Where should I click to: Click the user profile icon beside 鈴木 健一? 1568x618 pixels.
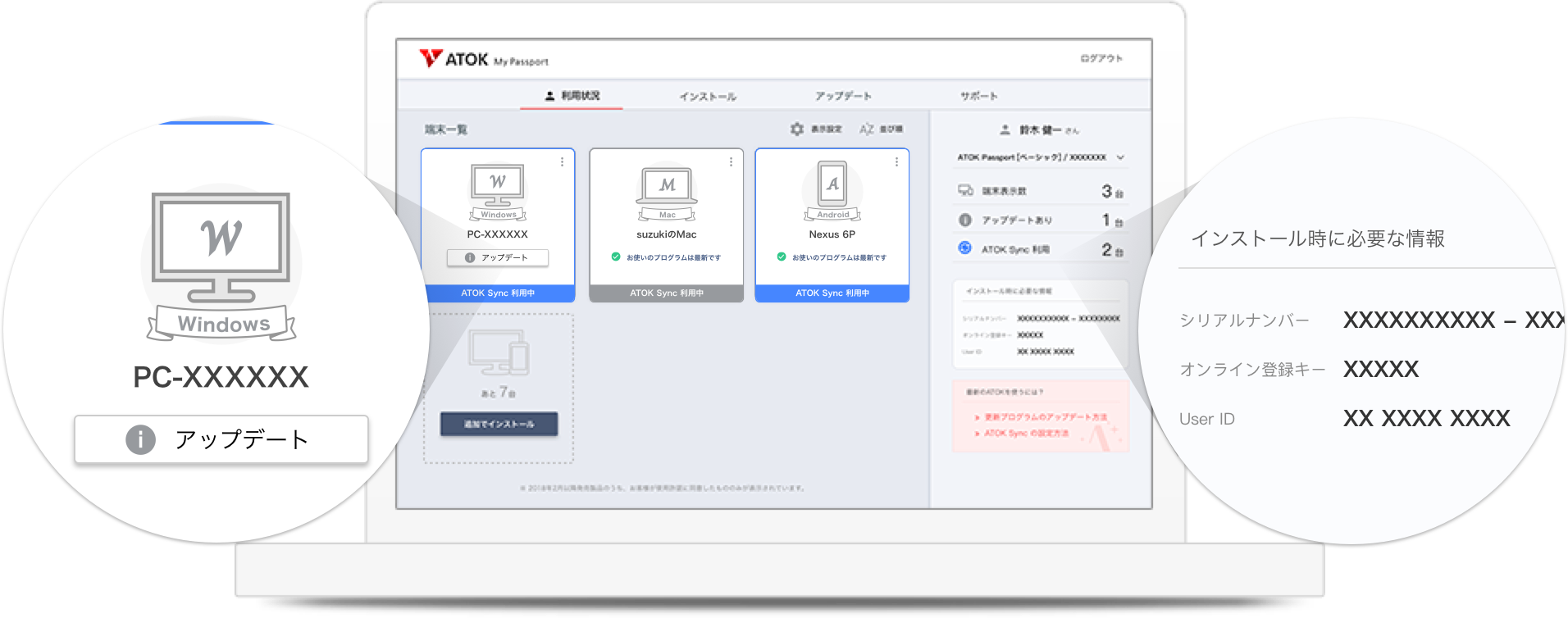[x=1005, y=130]
